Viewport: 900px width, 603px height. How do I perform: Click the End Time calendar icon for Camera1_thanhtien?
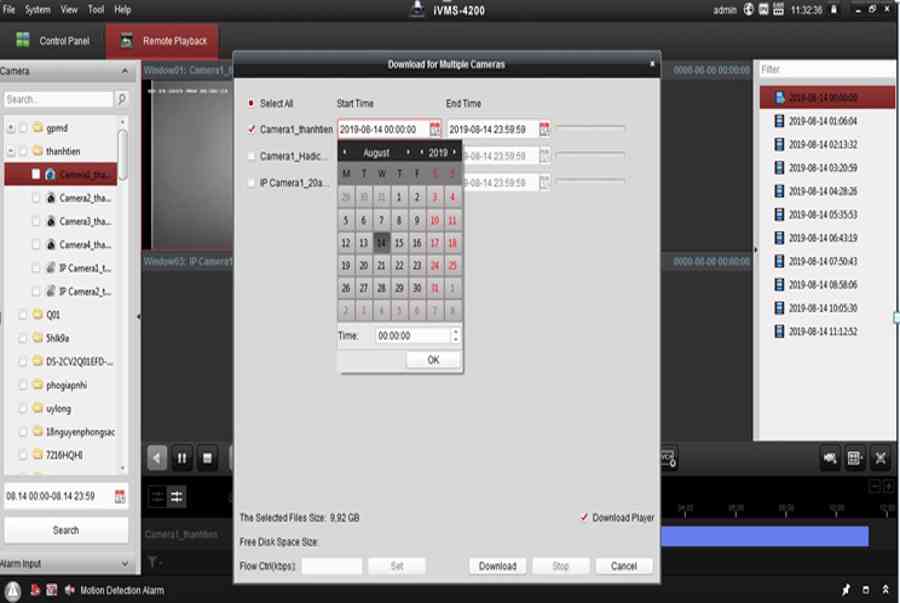click(544, 129)
